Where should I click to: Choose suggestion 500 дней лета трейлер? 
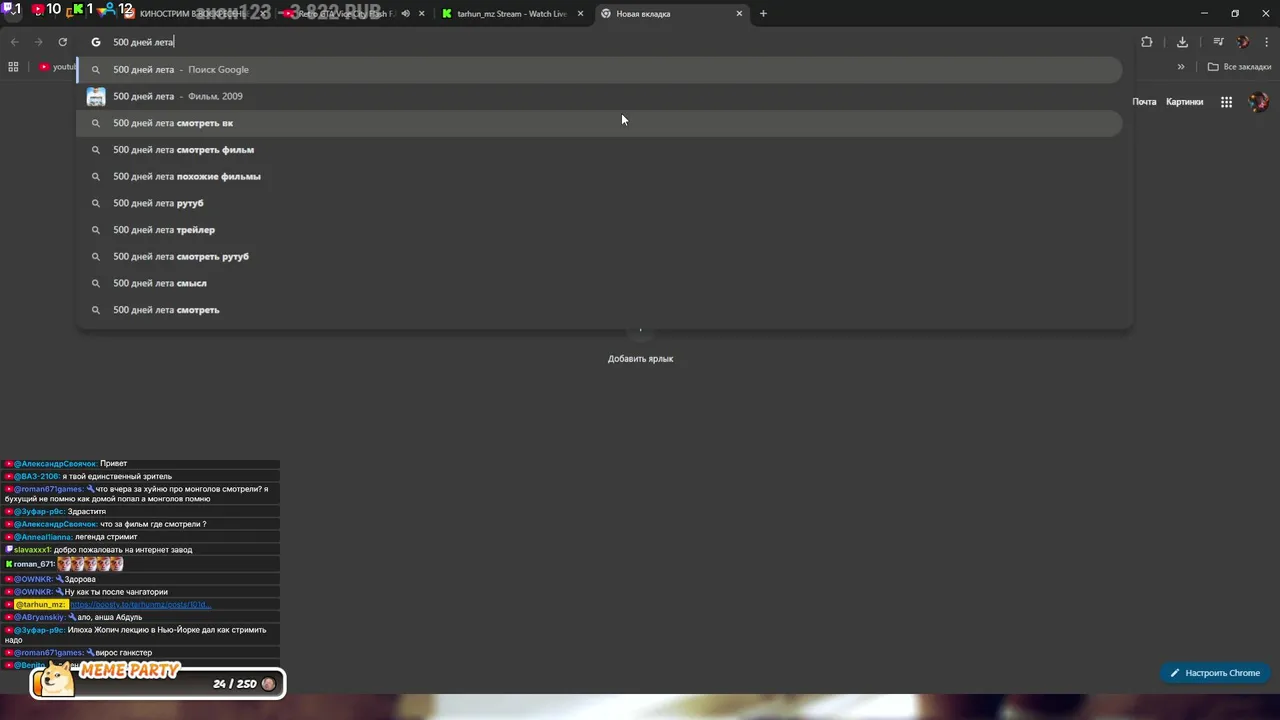[x=600, y=230]
